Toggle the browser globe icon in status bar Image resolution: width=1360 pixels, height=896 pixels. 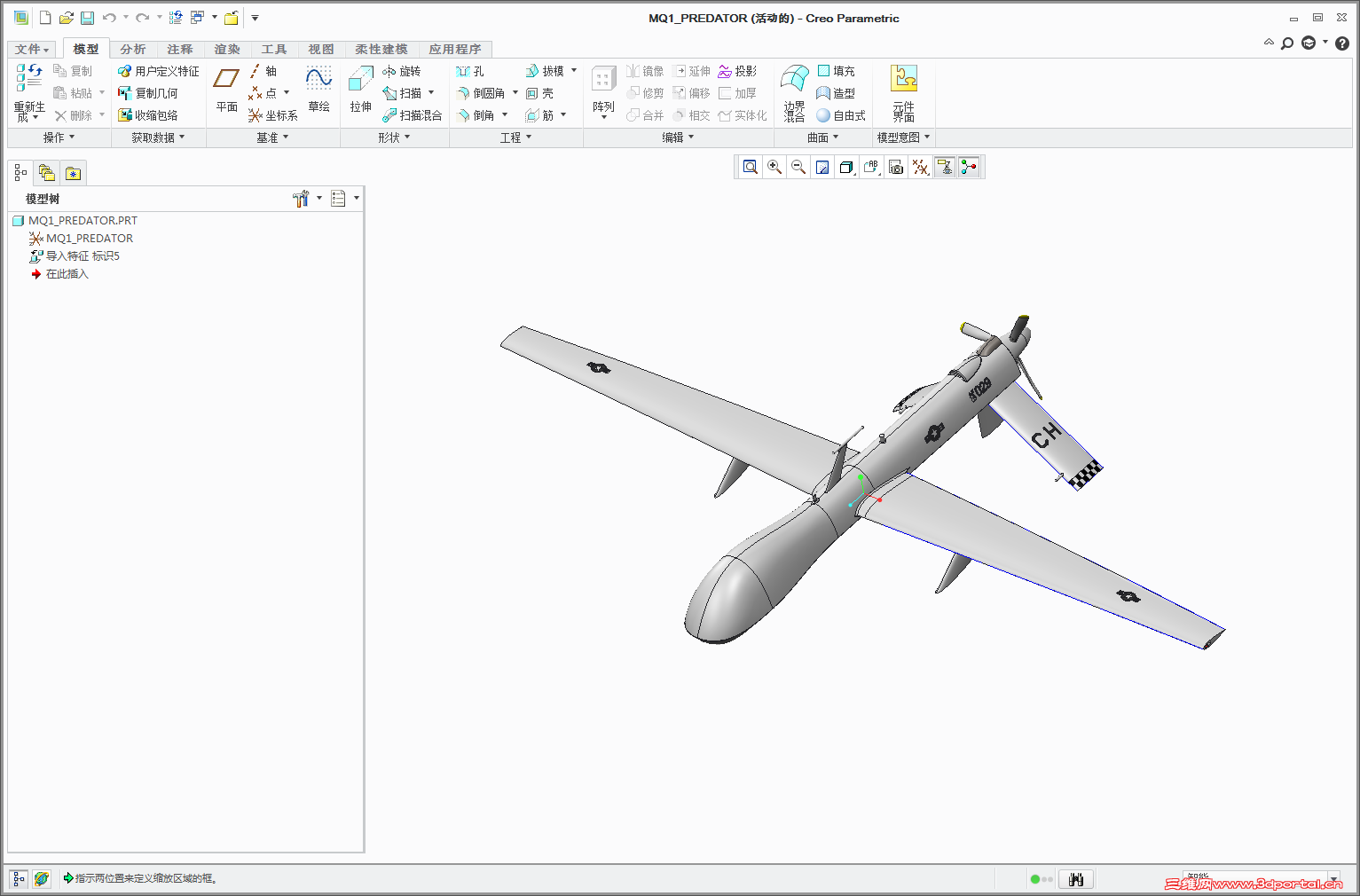coord(42,878)
